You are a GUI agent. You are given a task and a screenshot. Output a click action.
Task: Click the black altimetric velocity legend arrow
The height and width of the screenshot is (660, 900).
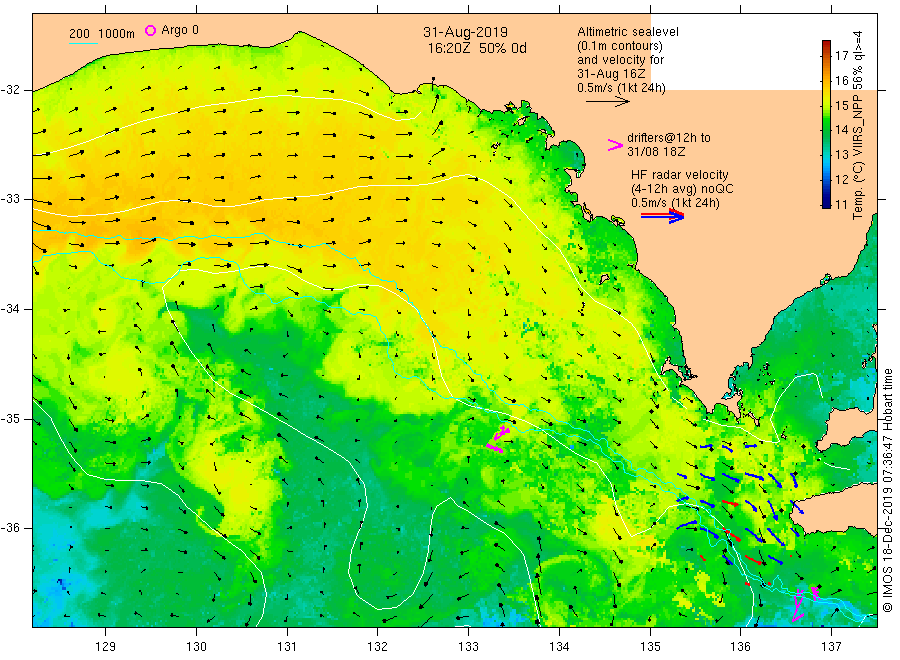[608, 102]
